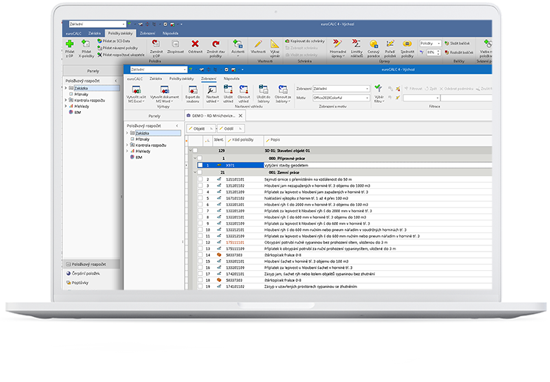Click Pořadí položek icon

[x=390, y=43]
